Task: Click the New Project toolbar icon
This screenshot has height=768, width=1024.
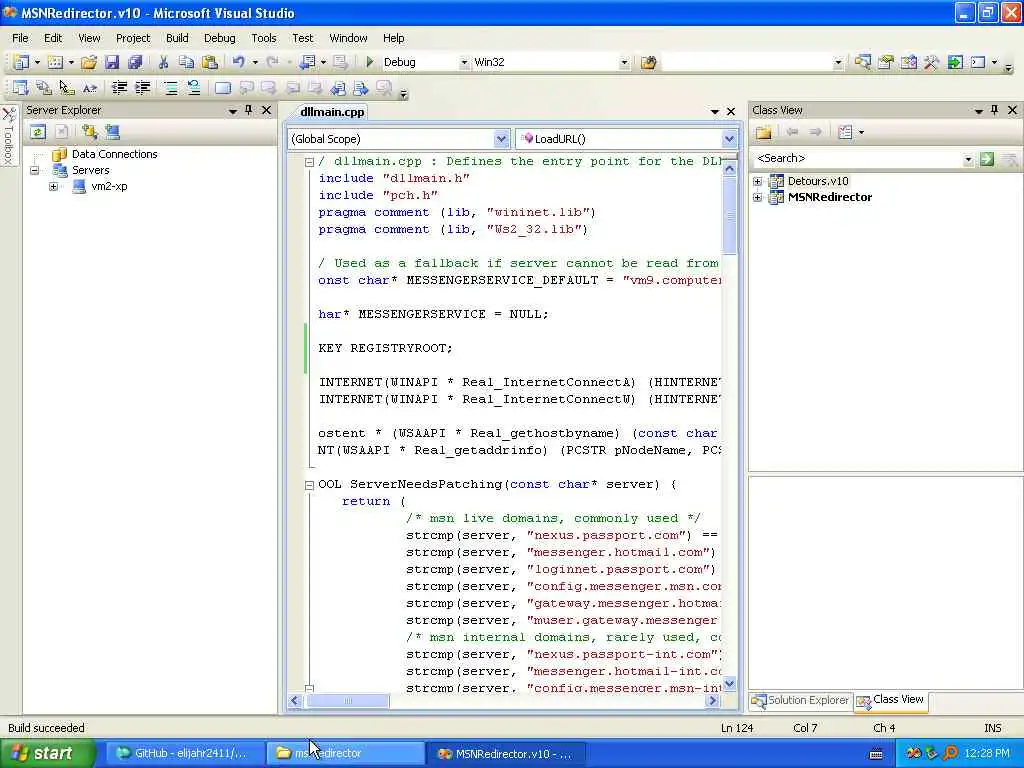Action: coord(21,62)
